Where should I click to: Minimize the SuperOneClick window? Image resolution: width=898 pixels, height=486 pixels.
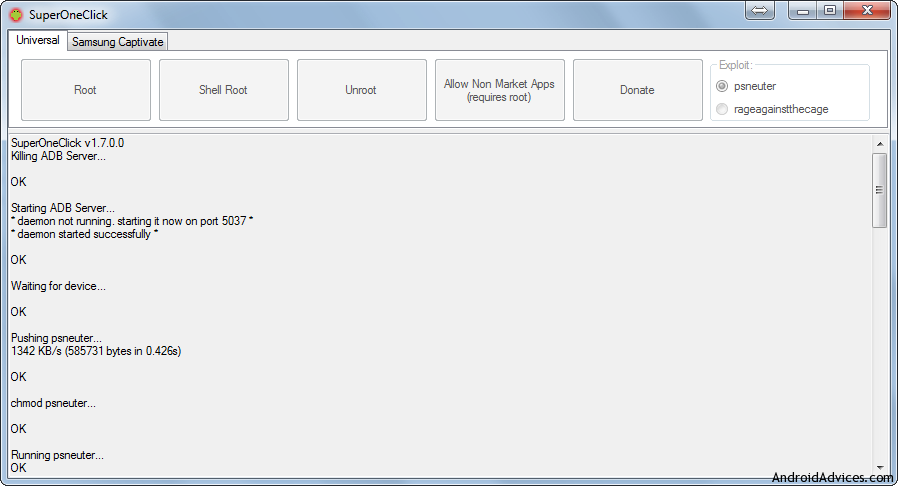tap(802, 10)
